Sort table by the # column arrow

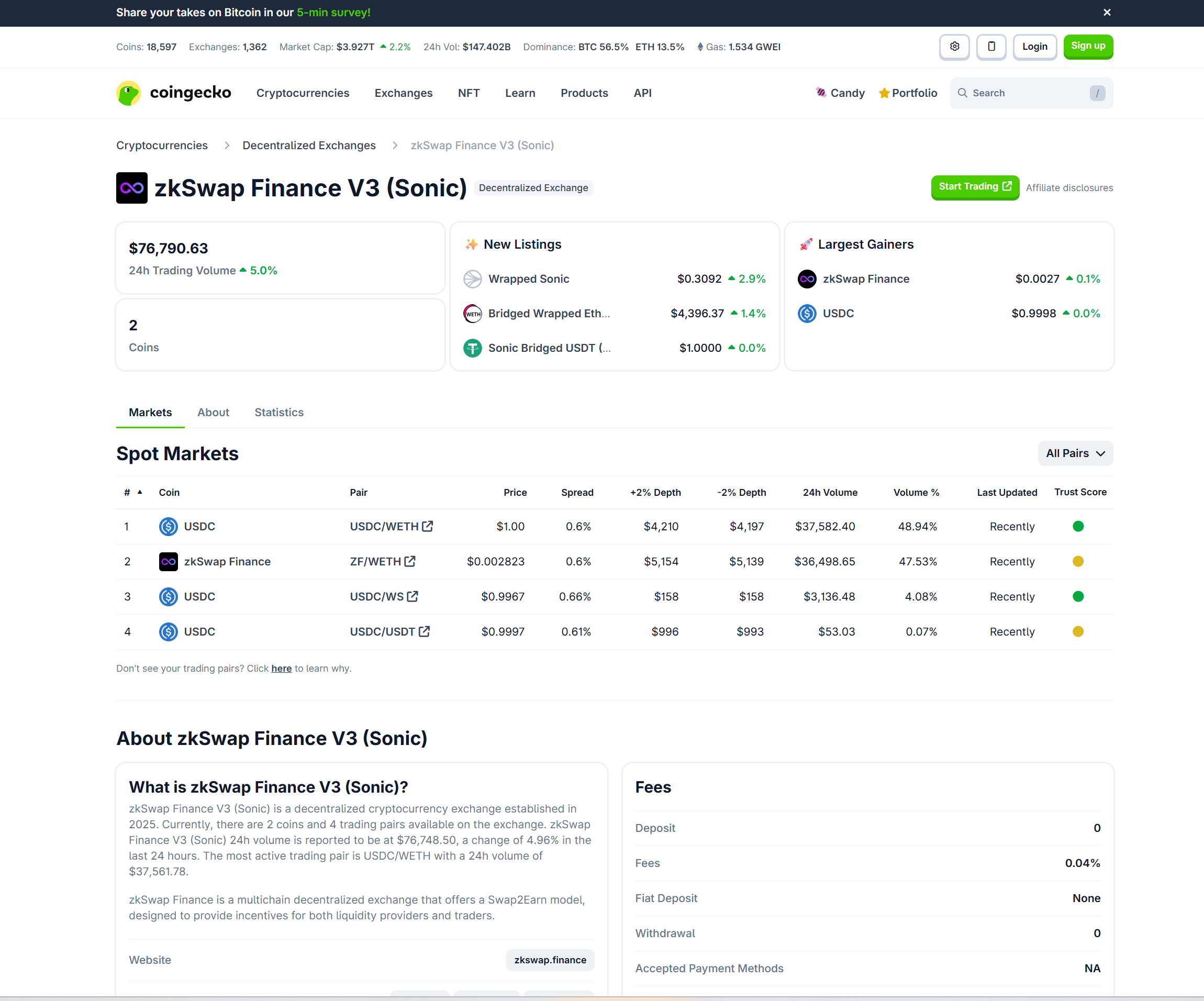pyautogui.click(x=139, y=492)
